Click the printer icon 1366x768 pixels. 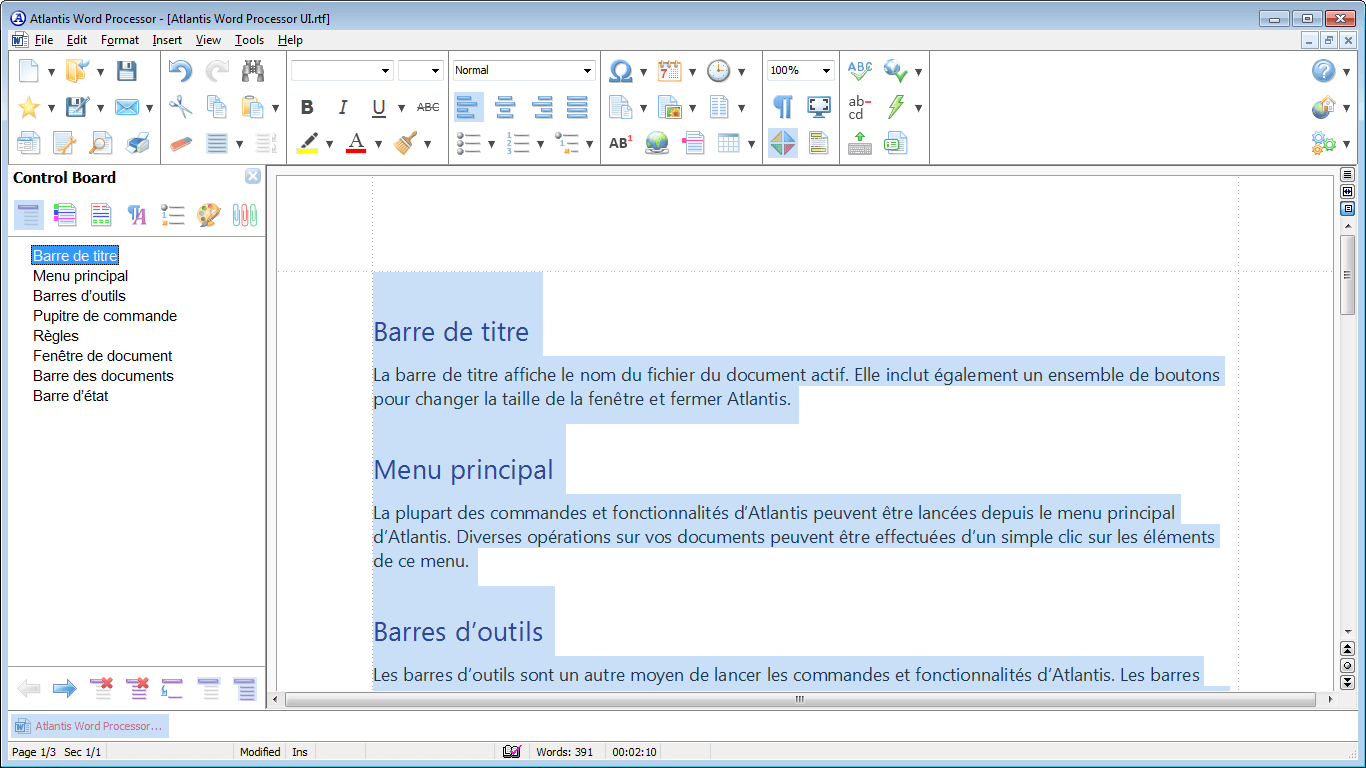pyautogui.click(x=137, y=143)
